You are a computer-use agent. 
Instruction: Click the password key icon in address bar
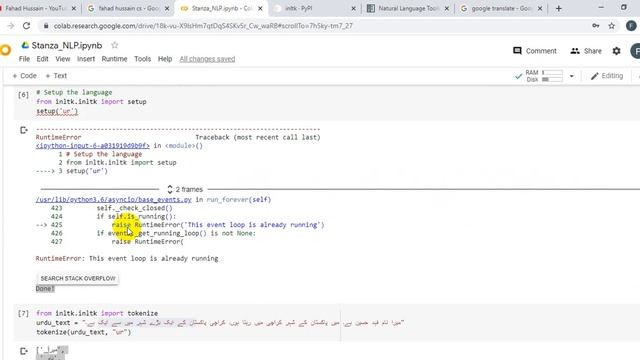point(596,26)
